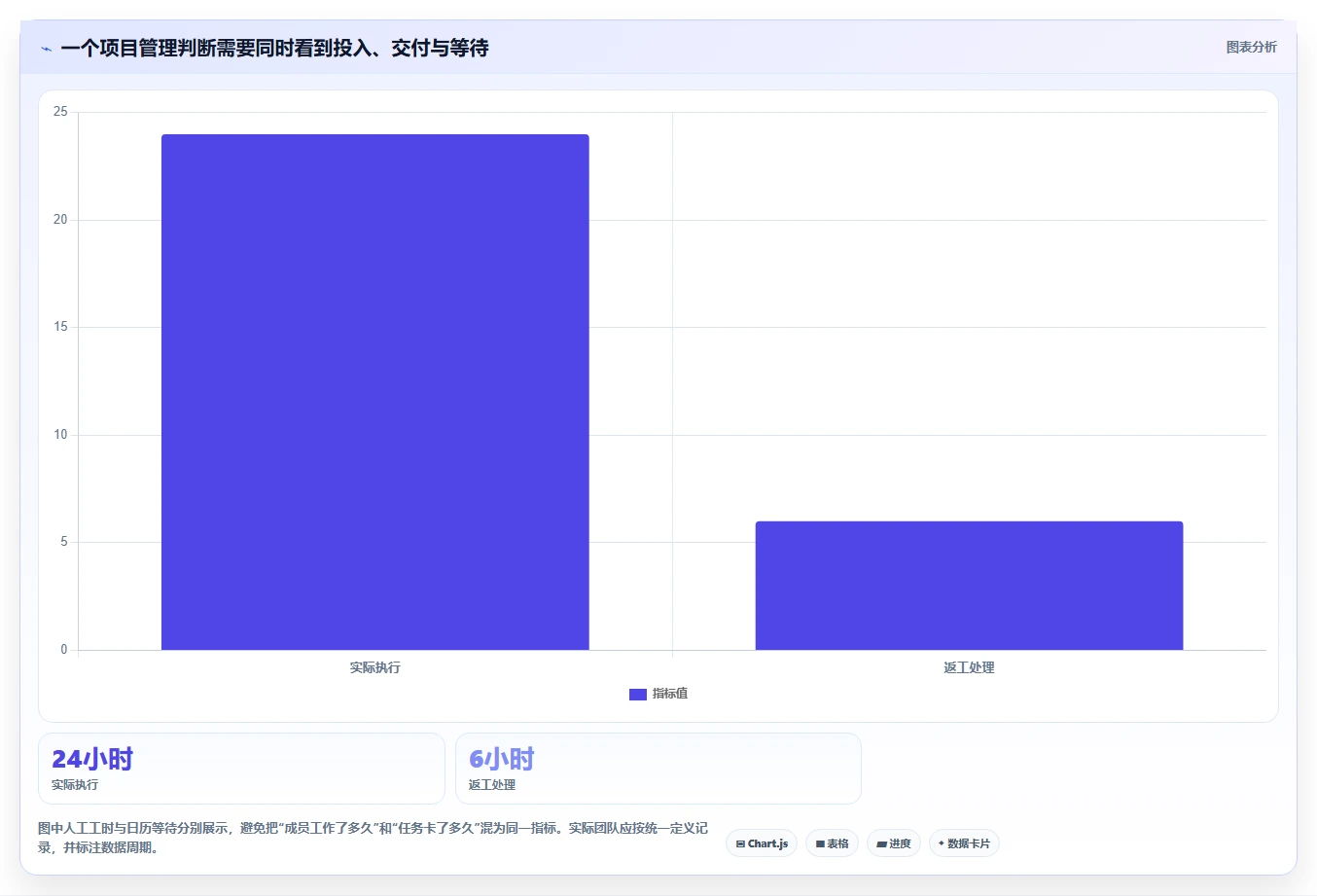Click the star icon in 数据卡片 chip
The image size is (1317, 896).
(942, 843)
